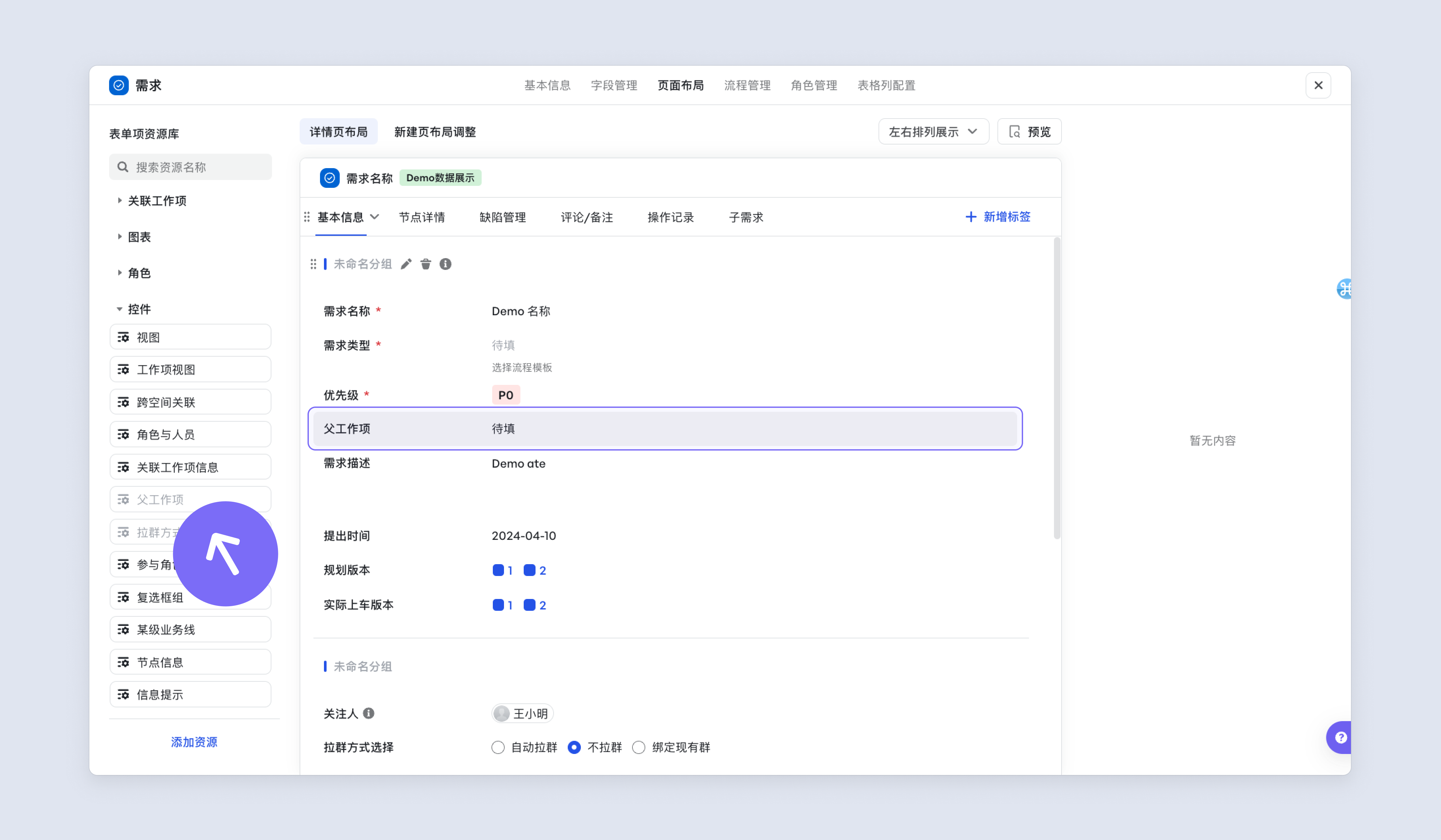This screenshot has height=840, width=1441.
Task: Open the 表格列配置 top tab
Action: coord(886,85)
